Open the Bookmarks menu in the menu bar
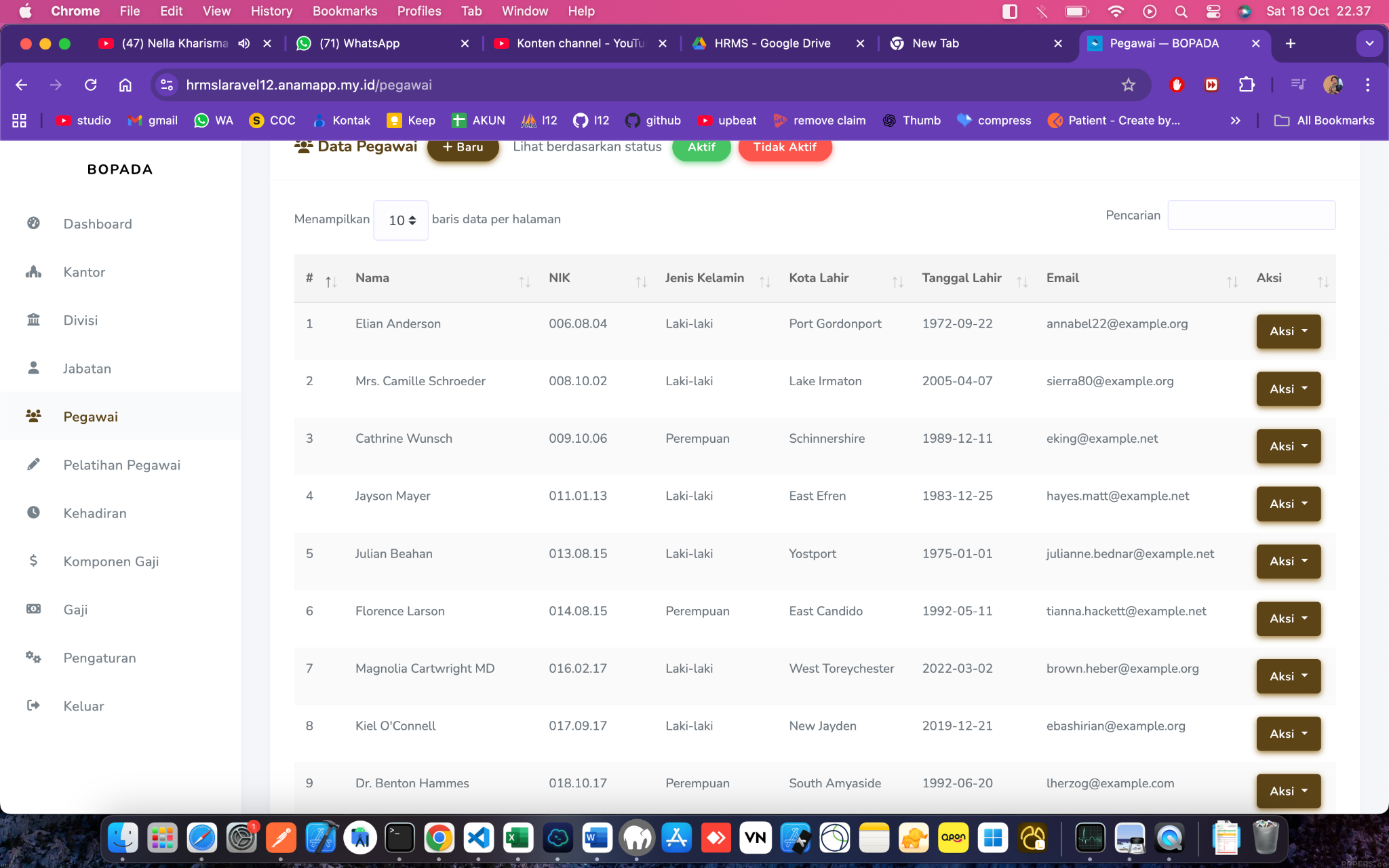 (x=345, y=11)
